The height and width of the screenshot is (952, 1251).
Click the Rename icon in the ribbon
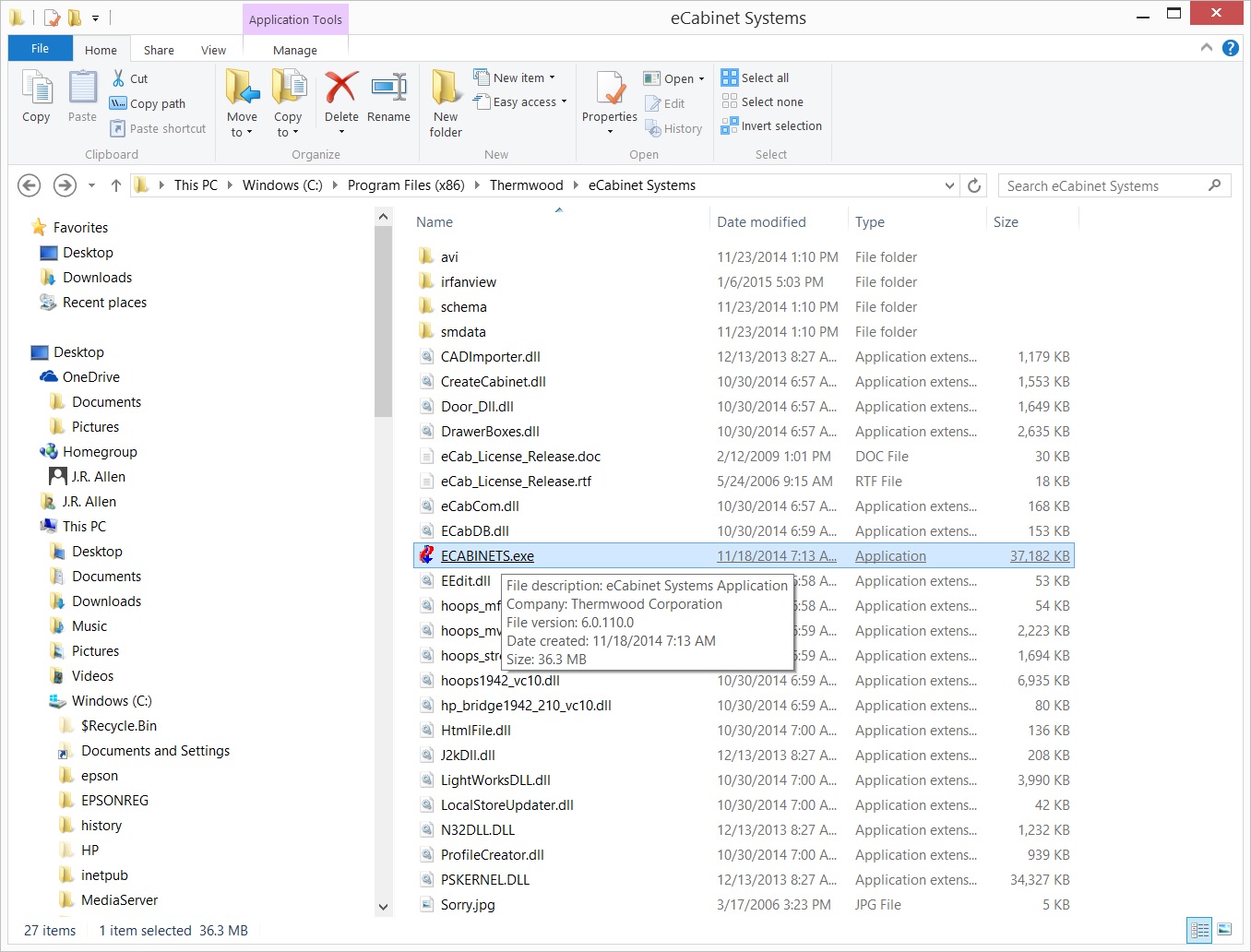click(x=388, y=89)
